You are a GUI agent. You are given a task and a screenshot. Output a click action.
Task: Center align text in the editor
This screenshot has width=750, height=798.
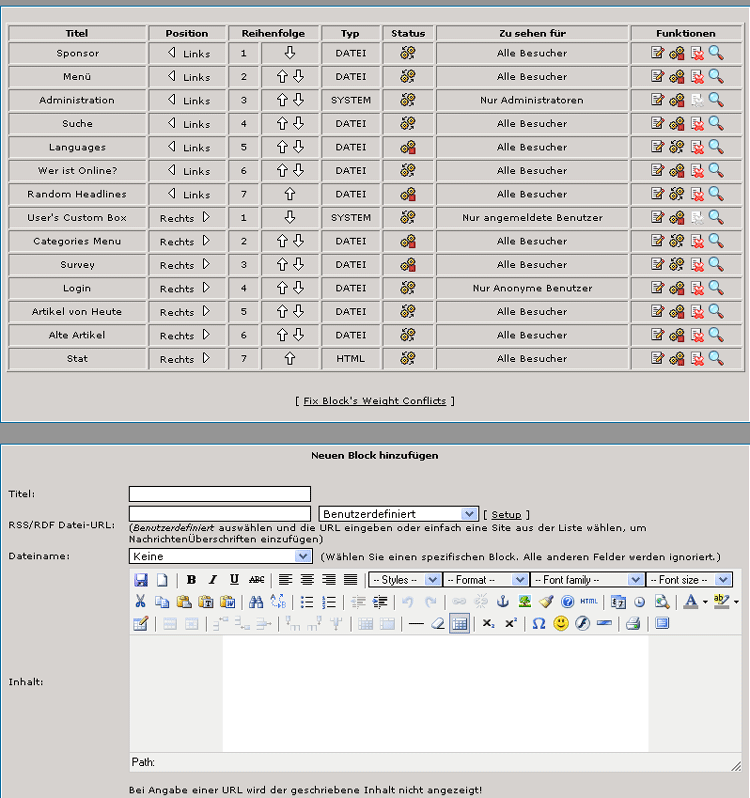[307, 580]
